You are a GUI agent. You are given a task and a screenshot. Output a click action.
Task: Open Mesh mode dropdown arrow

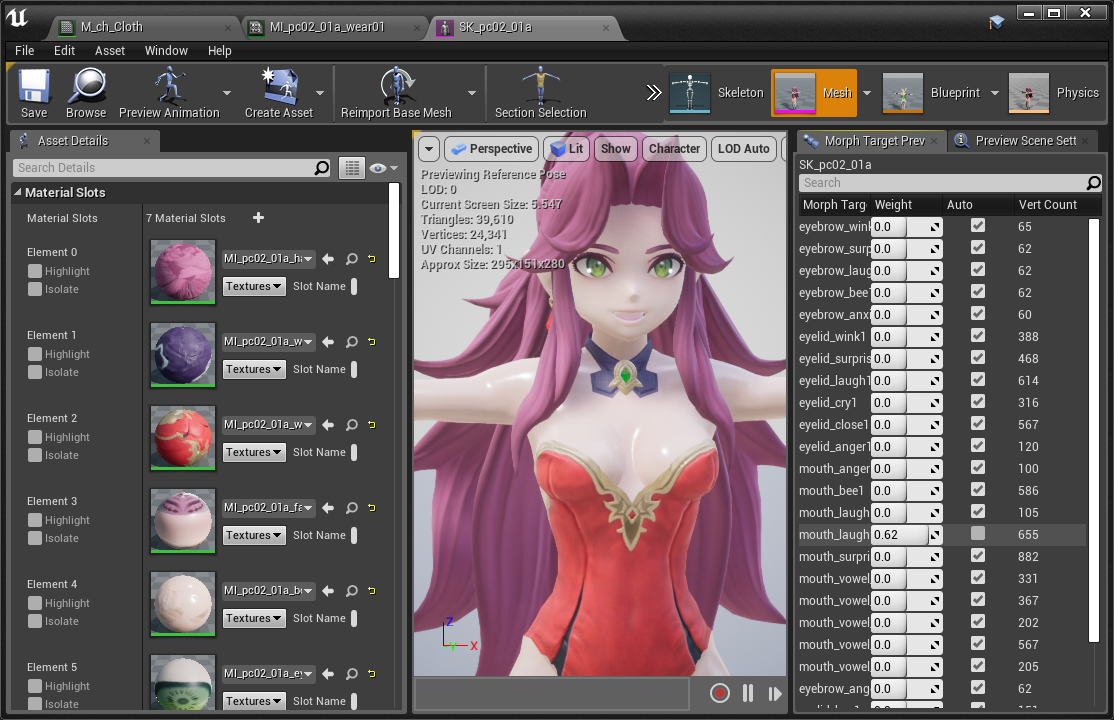pos(867,93)
